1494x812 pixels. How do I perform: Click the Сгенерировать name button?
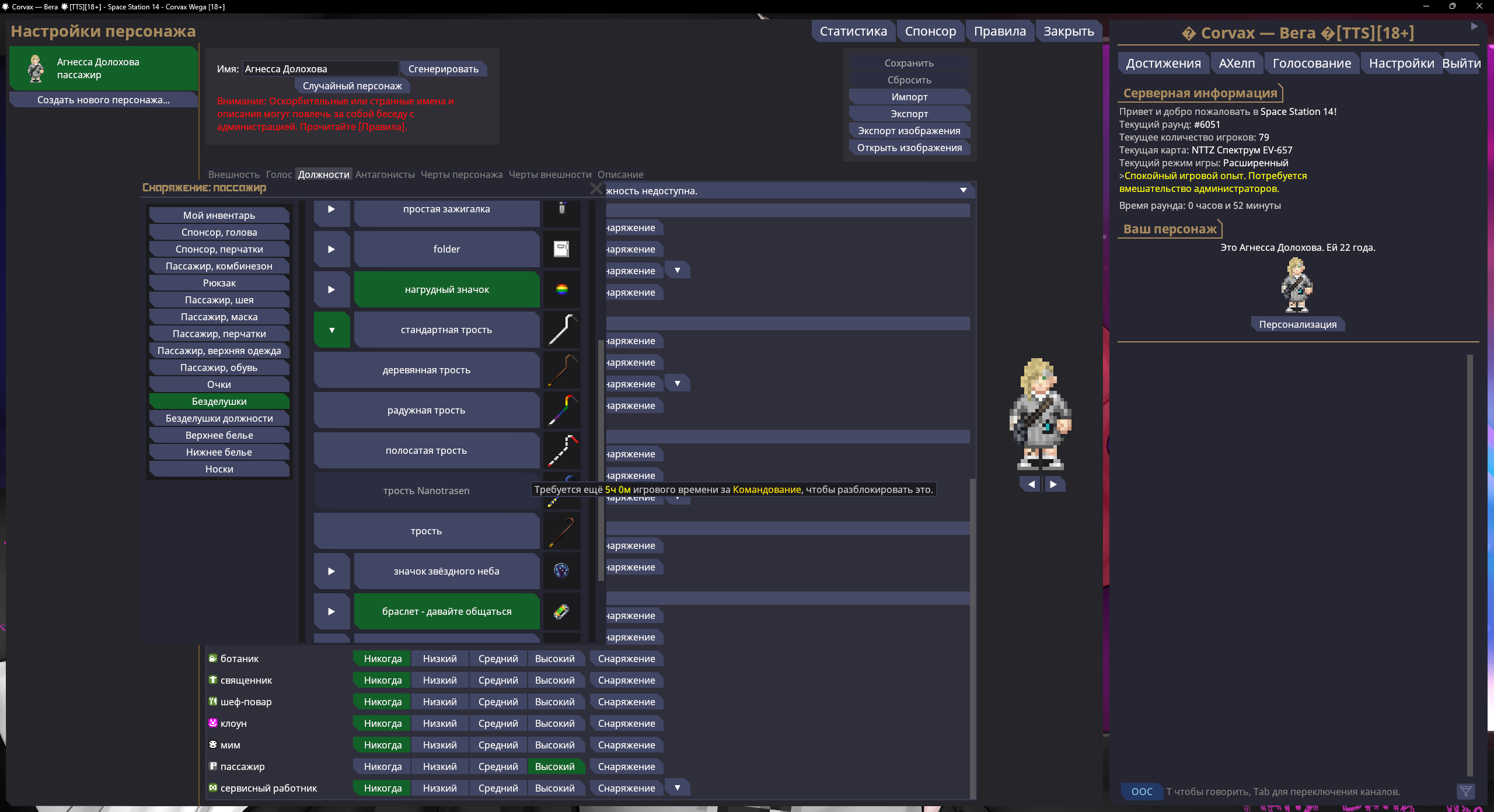pos(443,69)
